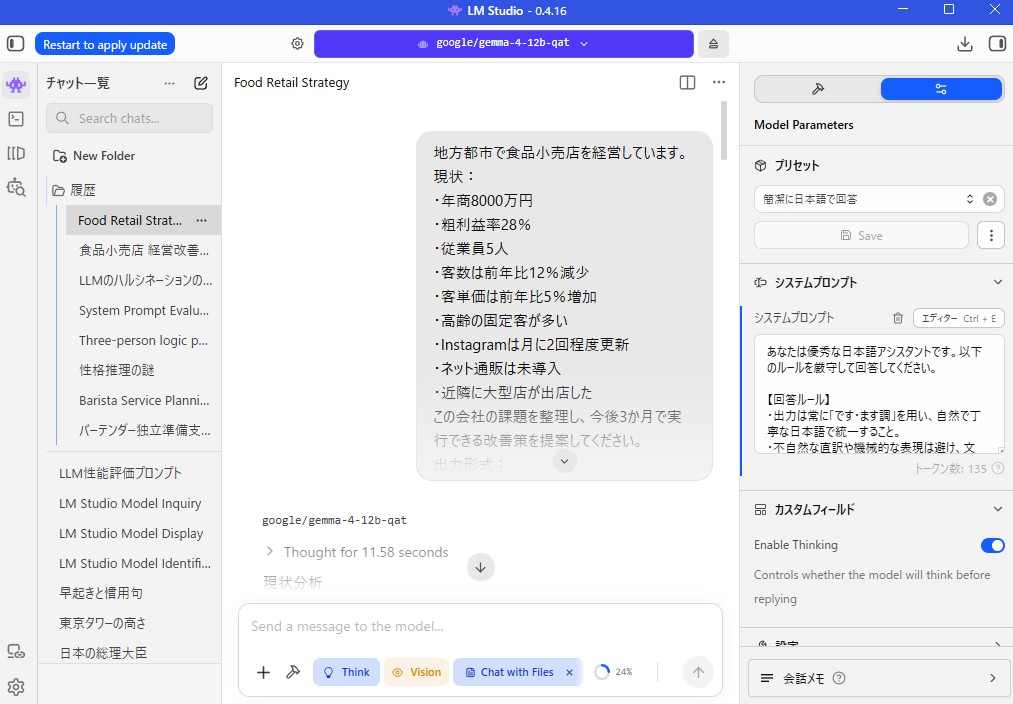Toggle right sidebar panel icon
1013x704 pixels.
997,44
